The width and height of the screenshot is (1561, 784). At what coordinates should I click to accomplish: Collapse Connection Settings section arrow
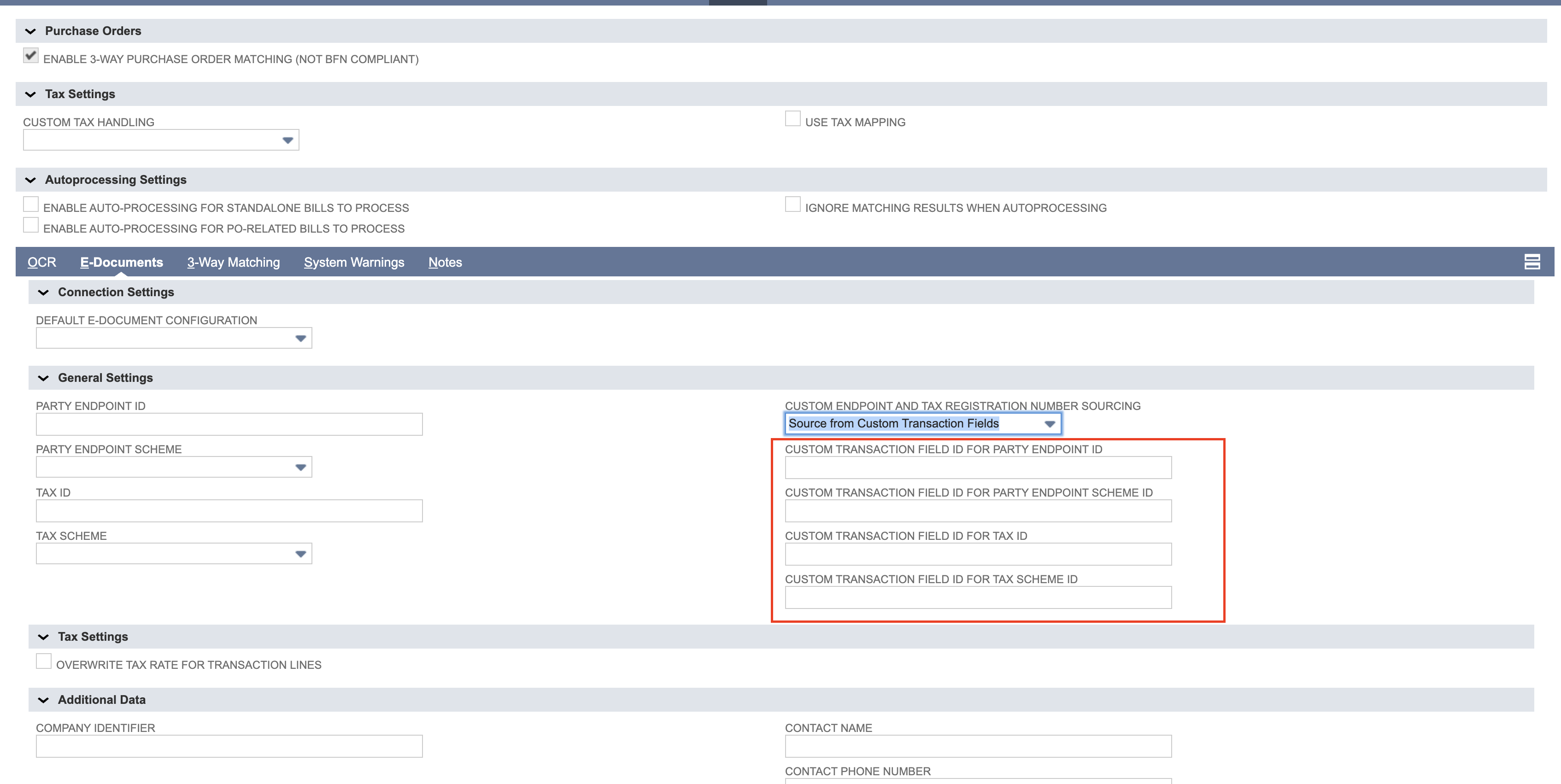coord(43,293)
